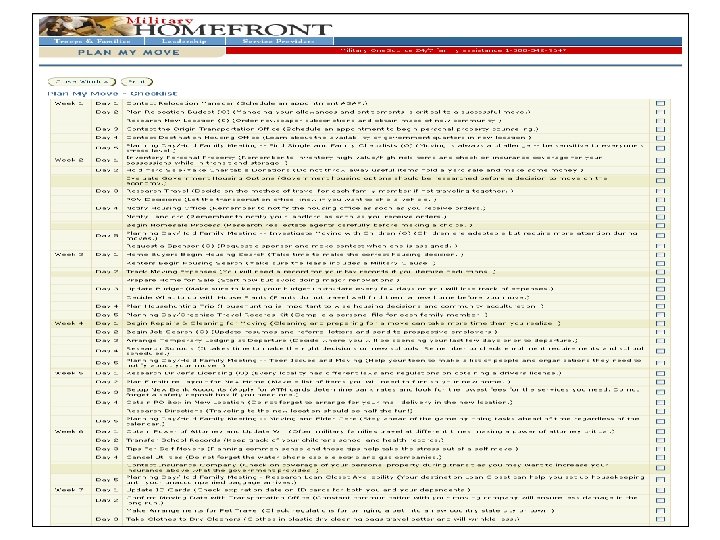Screen dimensions: 720x540
Task: Tick Get a PO Box in New Location checkbox
Action: [x=660, y=403]
